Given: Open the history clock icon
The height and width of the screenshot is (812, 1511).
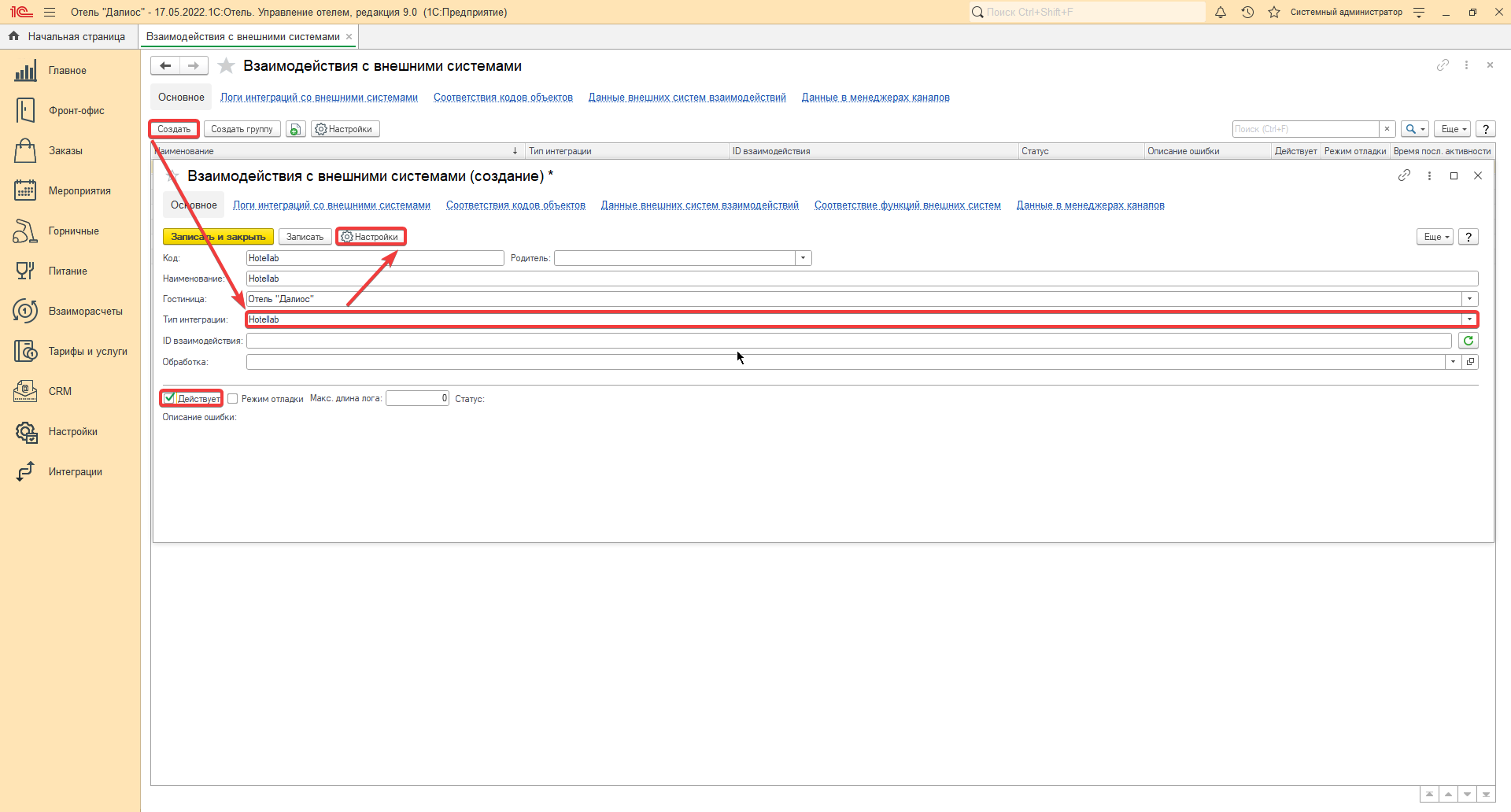Looking at the screenshot, I should [1247, 12].
